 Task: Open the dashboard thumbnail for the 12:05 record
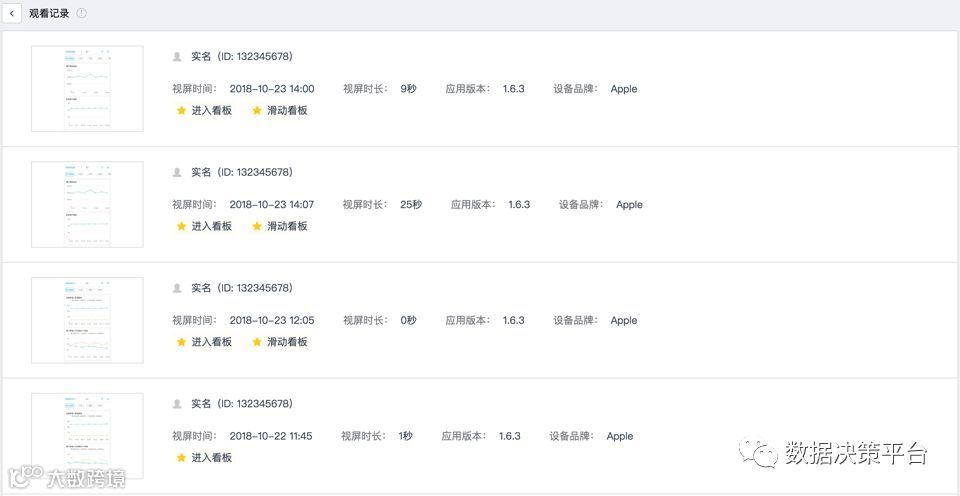[87, 320]
